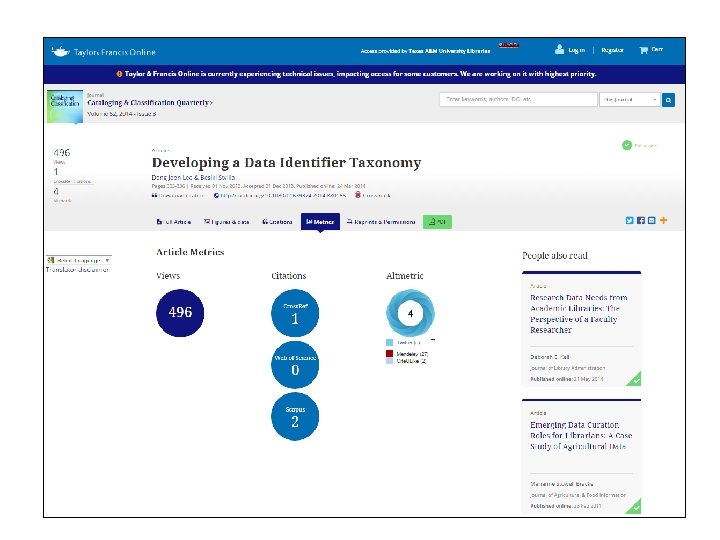Click the Cataloging & Classification journal cover thumbnail
This screenshot has width=720, height=540.
[x=65, y=107]
